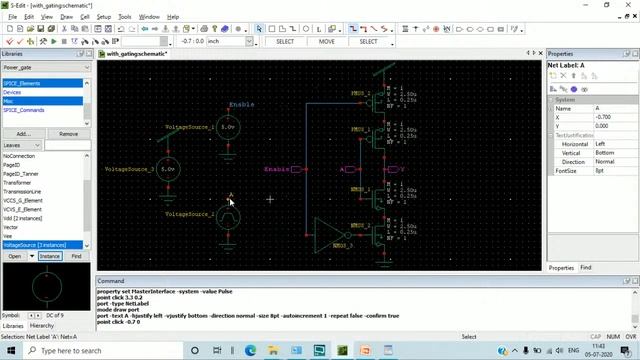
Task: Click the IP probe toolbar icon
Action: tap(116, 41)
